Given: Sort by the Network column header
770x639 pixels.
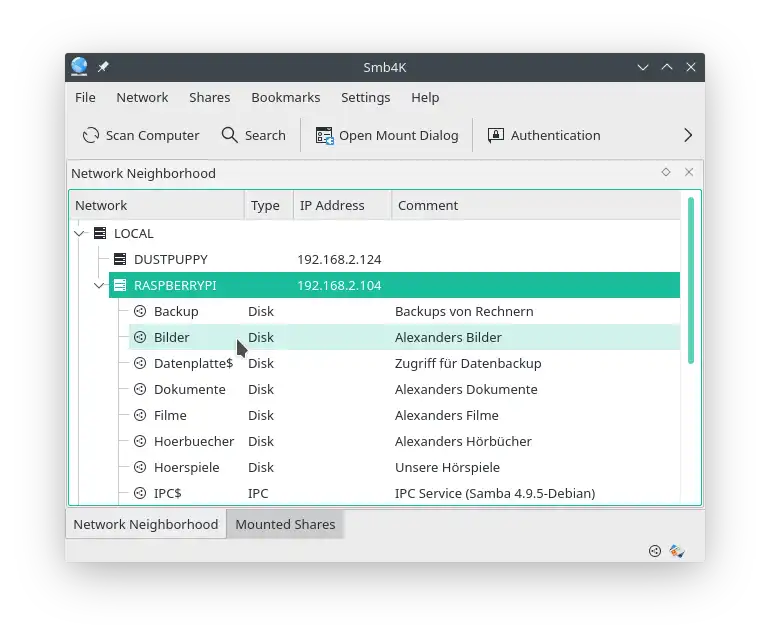Looking at the screenshot, I should 157,205.
